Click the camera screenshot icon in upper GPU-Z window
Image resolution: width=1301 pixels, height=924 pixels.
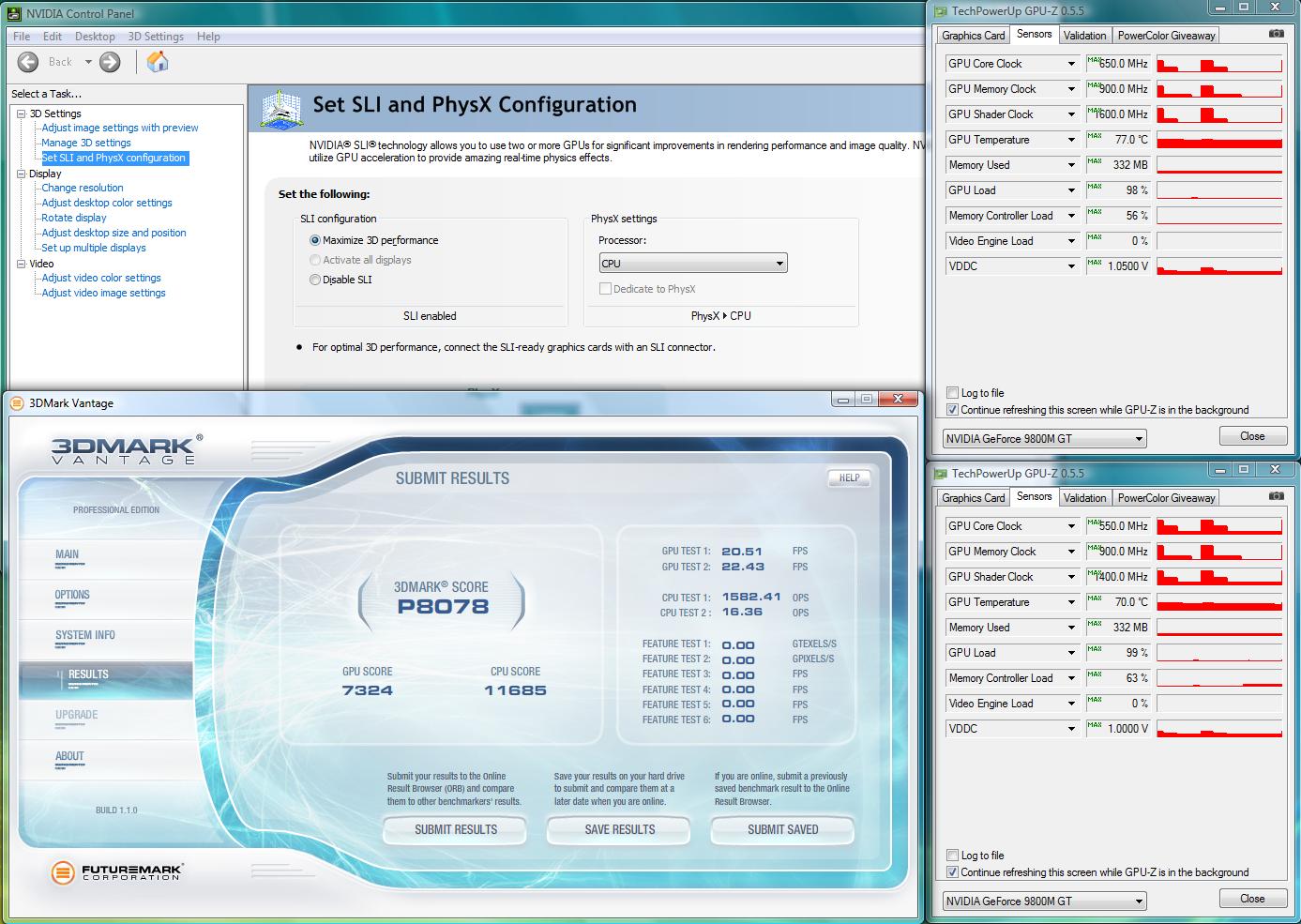coord(1276,34)
